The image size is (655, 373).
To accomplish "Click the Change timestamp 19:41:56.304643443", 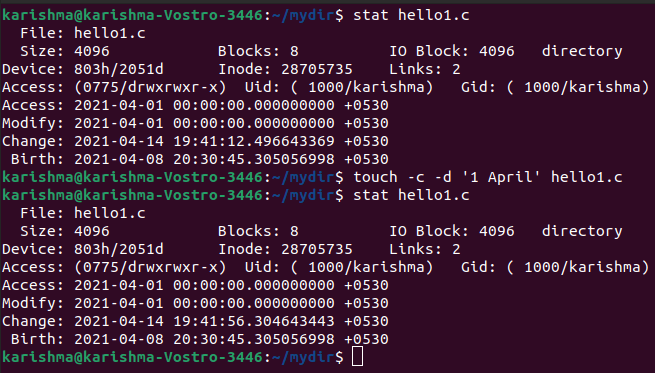I will pyautogui.click(x=254, y=321).
